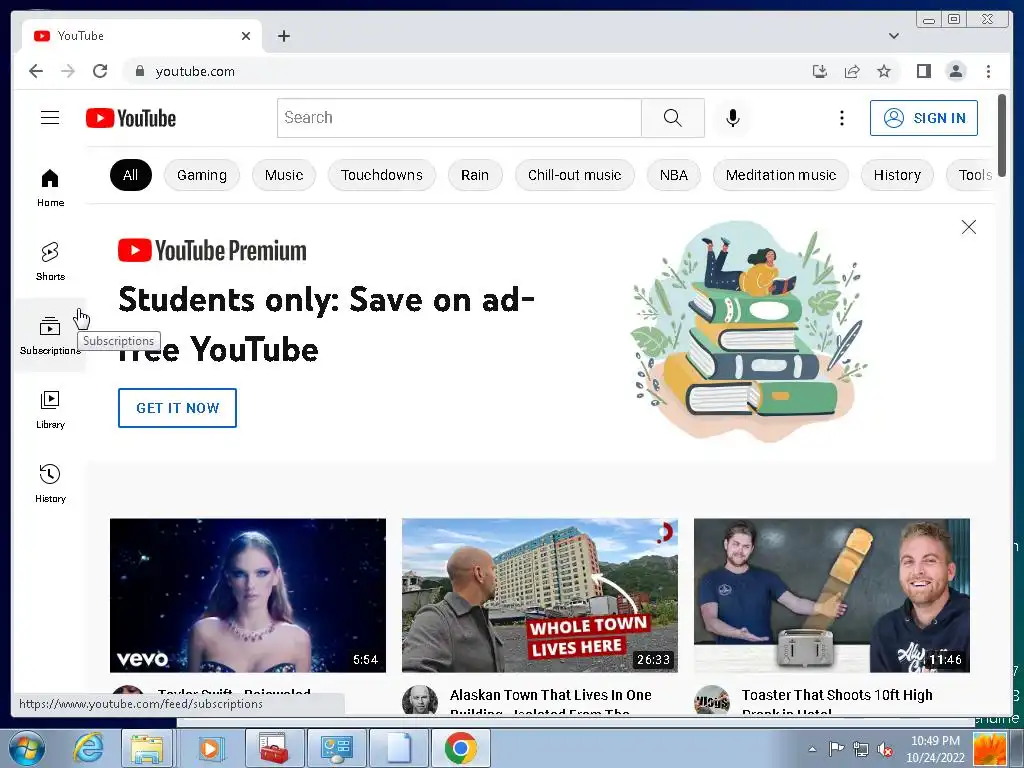Open the Taylor Swift vevo thumbnail
Viewport: 1024px width, 768px height.
(248, 595)
